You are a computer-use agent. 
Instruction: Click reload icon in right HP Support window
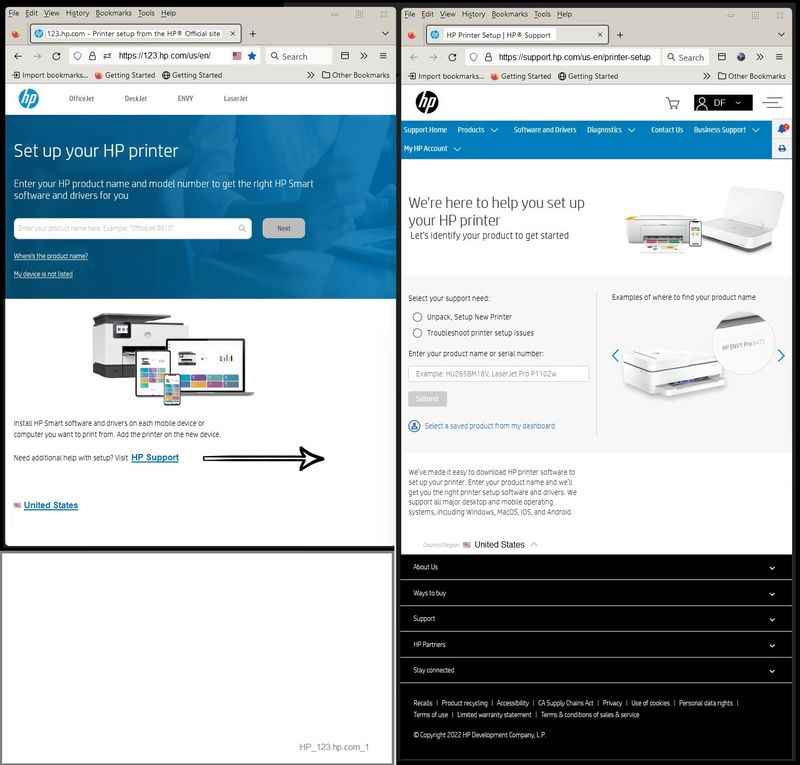pos(452,57)
